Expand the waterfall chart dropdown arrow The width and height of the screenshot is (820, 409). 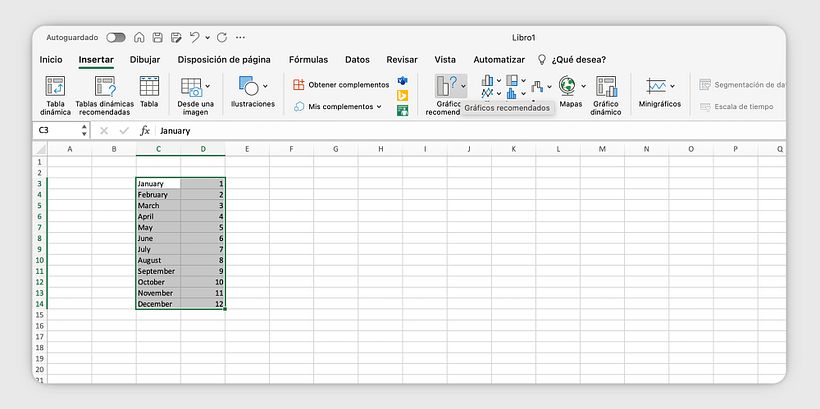point(549,86)
